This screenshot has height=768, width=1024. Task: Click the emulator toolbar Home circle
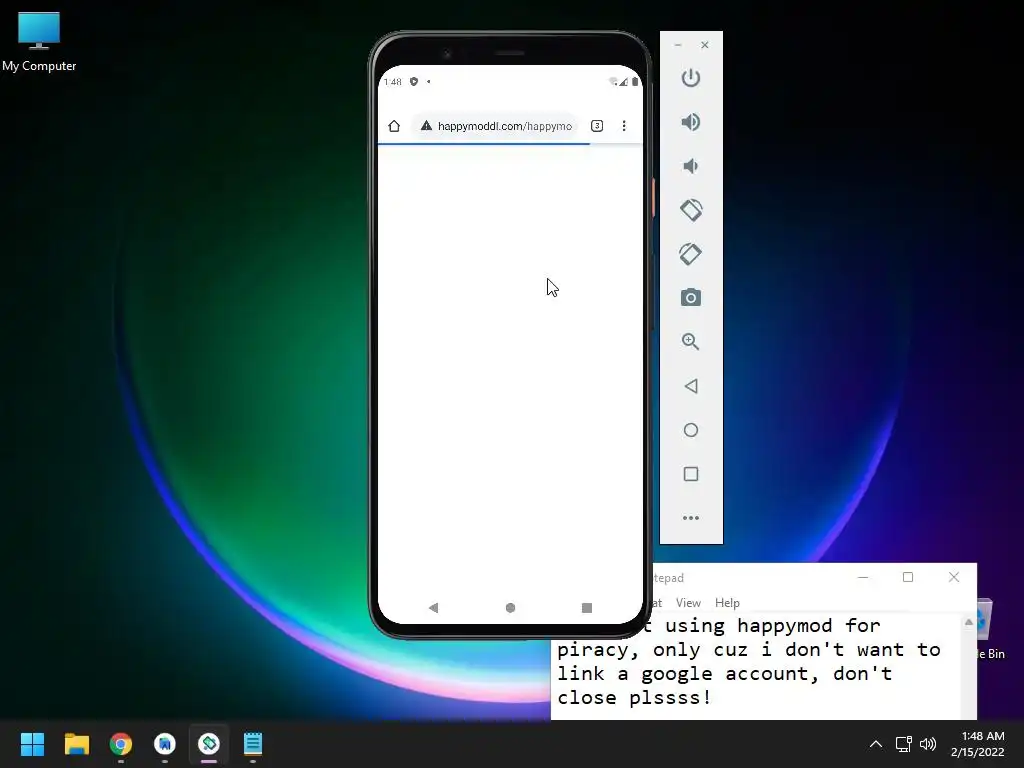[690, 430]
